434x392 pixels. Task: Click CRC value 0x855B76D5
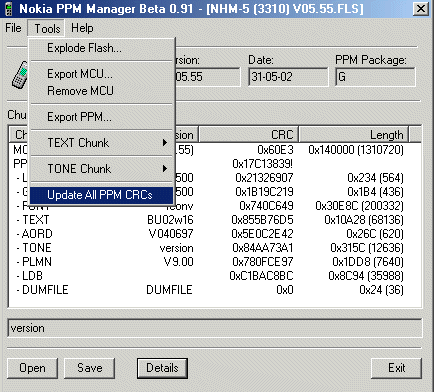(x=262, y=220)
